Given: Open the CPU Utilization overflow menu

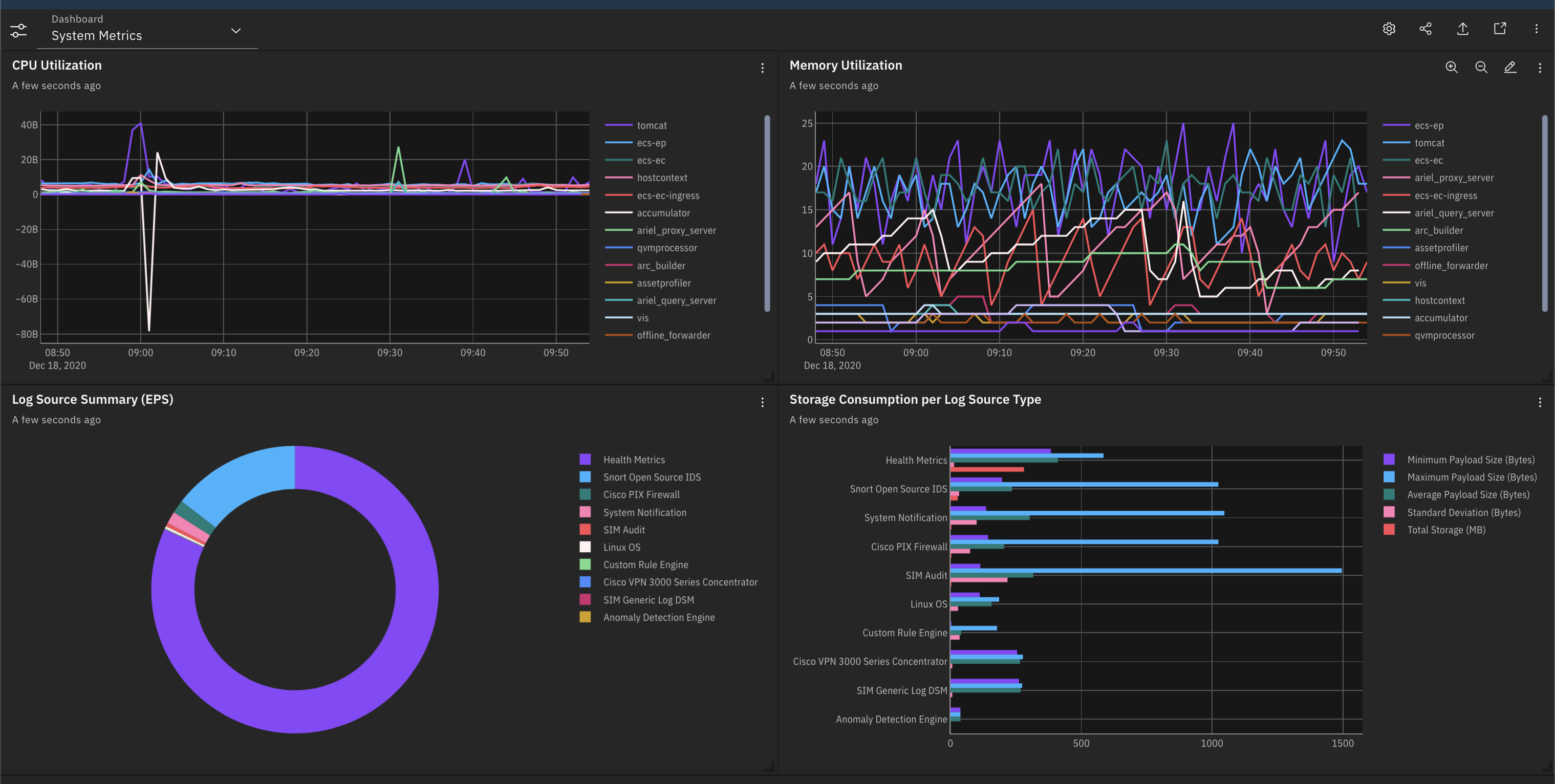Looking at the screenshot, I should [x=763, y=68].
